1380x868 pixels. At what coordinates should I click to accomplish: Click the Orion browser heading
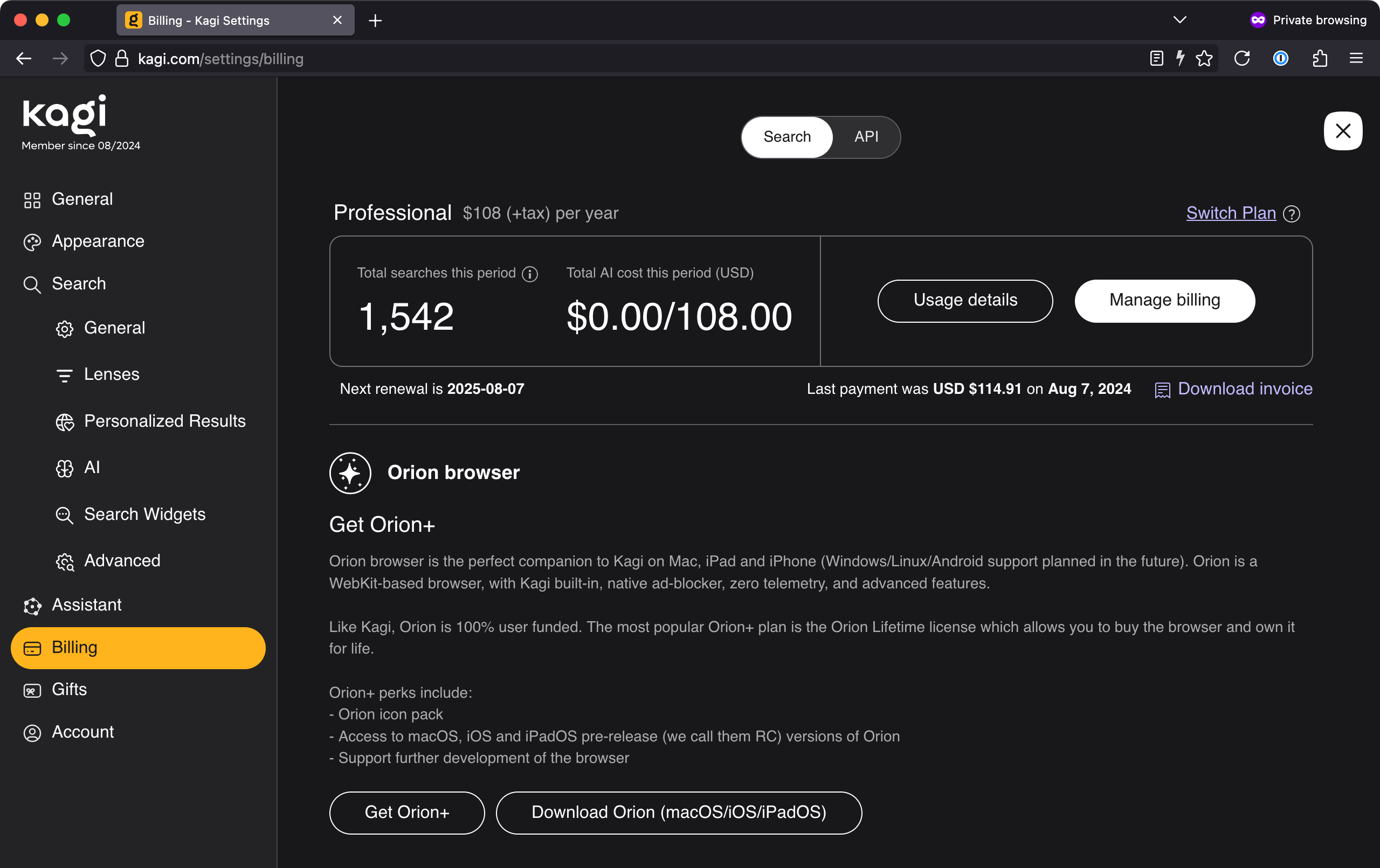coord(453,473)
